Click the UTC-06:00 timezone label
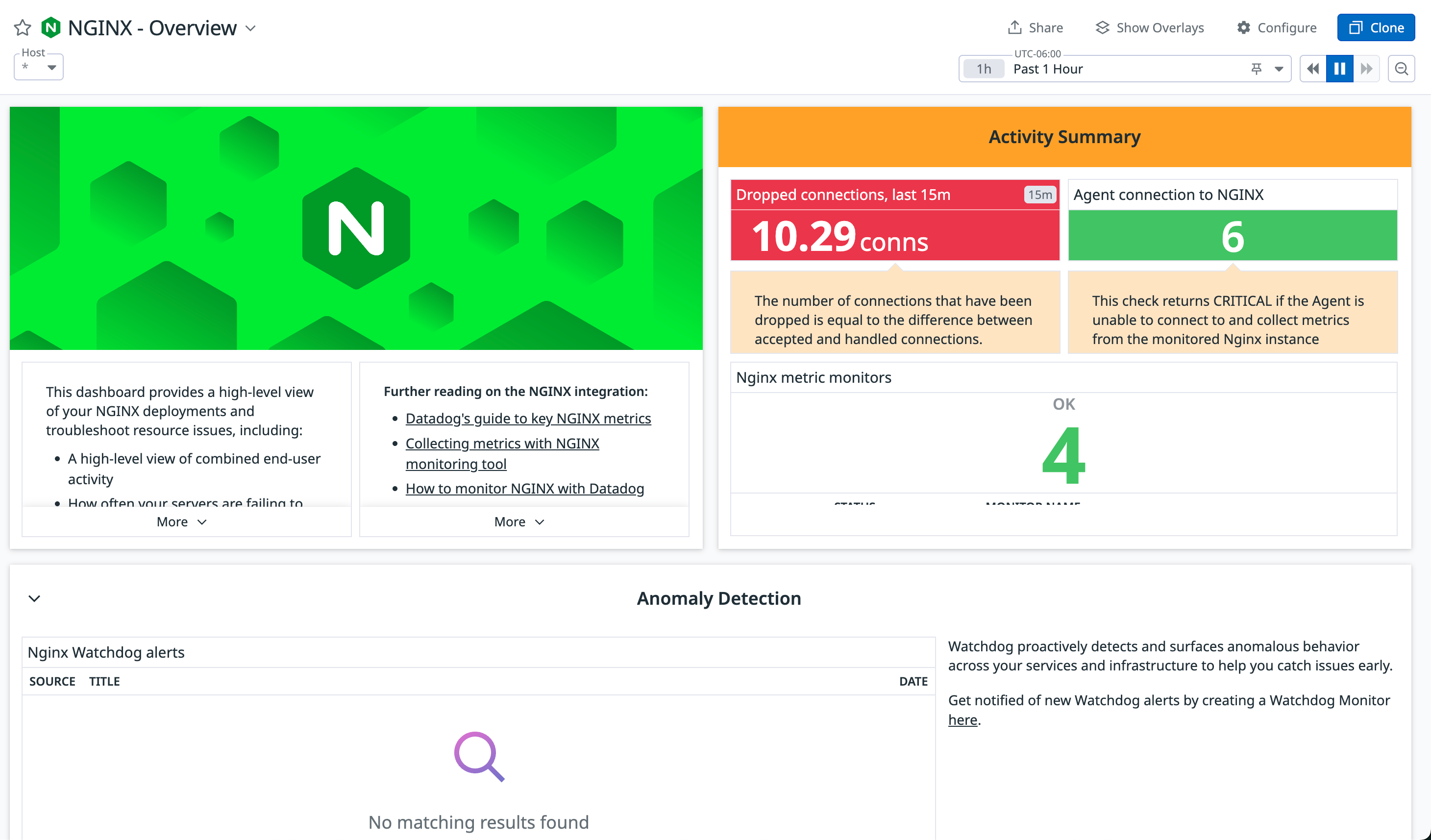The height and width of the screenshot is (840, 1431). 1037,54
